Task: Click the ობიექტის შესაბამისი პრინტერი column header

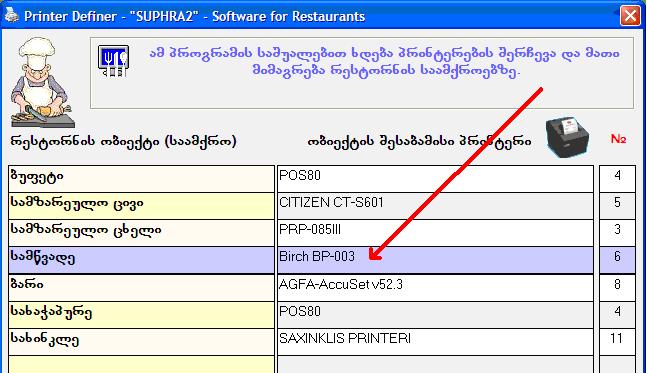Action: tap(419, 141)
